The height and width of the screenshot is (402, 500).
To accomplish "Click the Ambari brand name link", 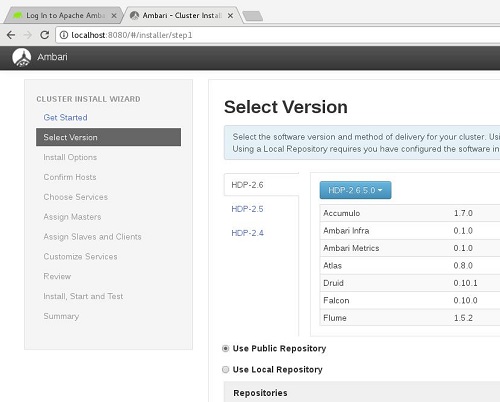I will (x=52, y=57).
